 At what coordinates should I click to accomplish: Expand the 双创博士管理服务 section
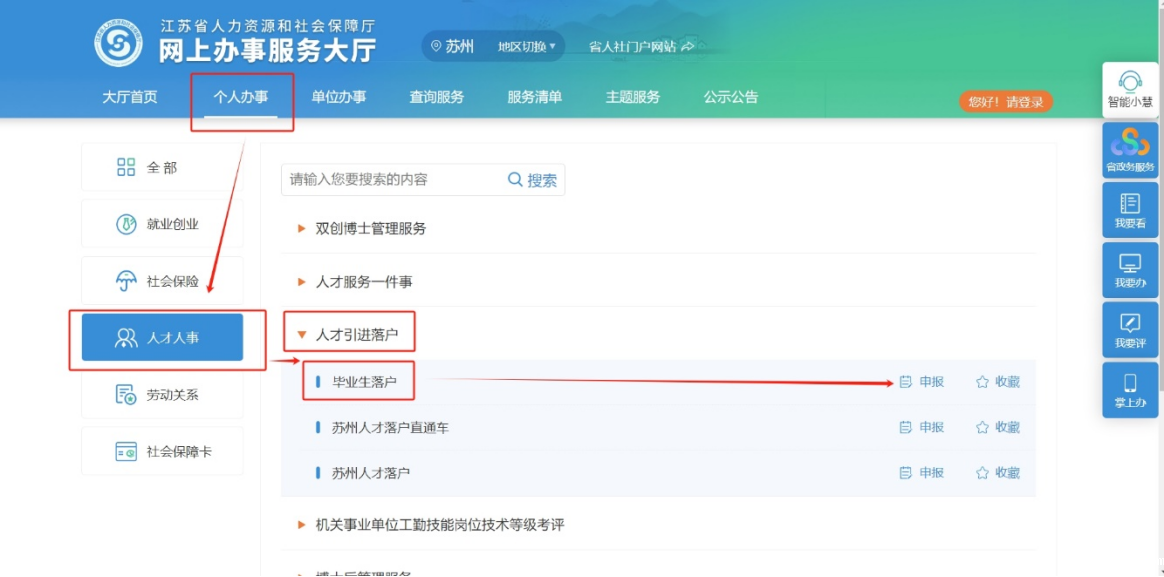tap(370, 228)
